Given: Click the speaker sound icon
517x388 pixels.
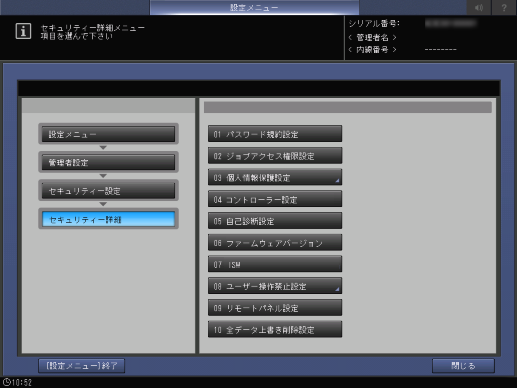Looking at the screenshot, I should (x=479, y=7).
